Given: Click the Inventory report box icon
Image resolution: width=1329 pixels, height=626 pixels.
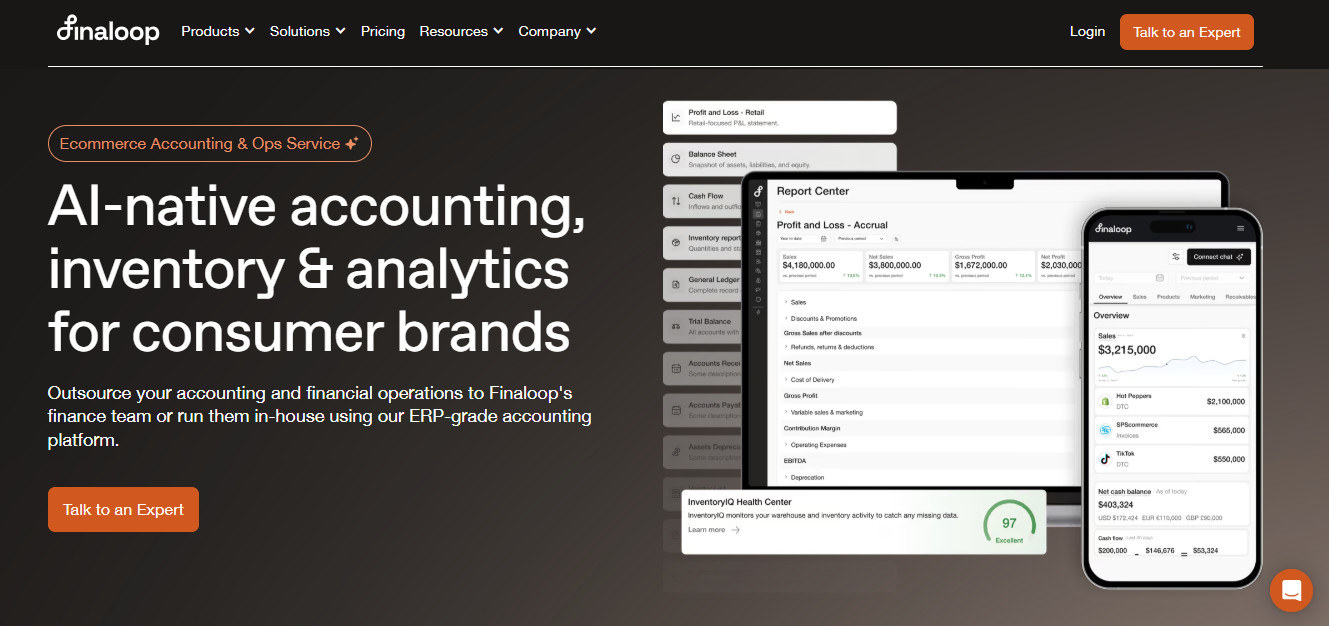Looking at the screenshot, I should point(676,242).
